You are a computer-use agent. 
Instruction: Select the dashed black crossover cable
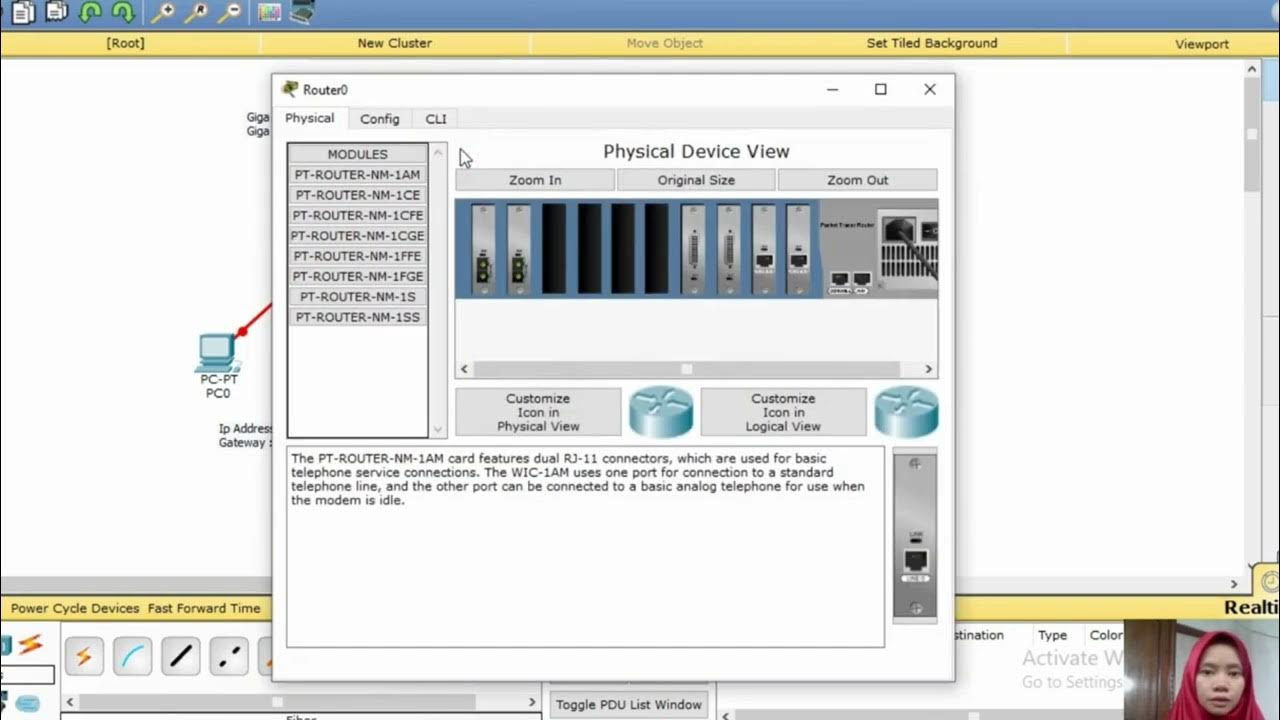pyautogui.click(x=229, y=656)
